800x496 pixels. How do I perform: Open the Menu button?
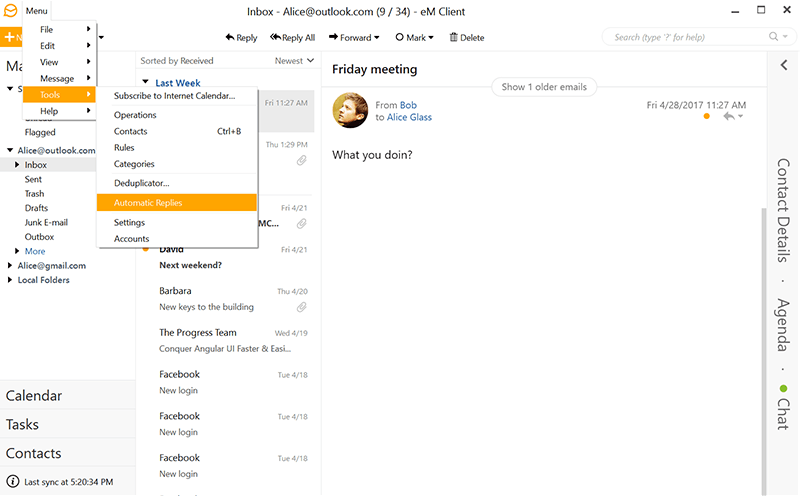[x=37, y=11]
